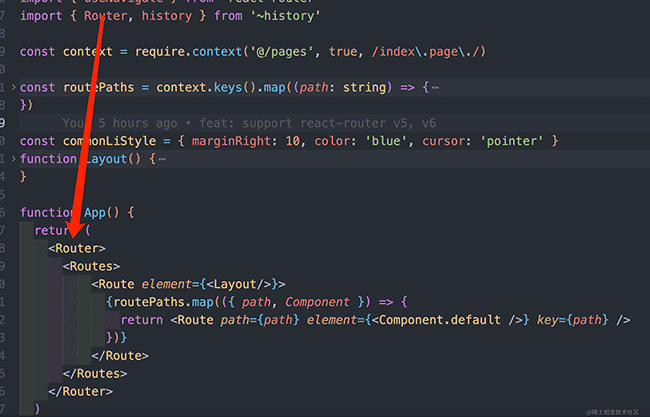Click routePaths.map in JSX
The height and width of the screenshot is (417, 650).
pyautogui.click(x=163, y=302)
